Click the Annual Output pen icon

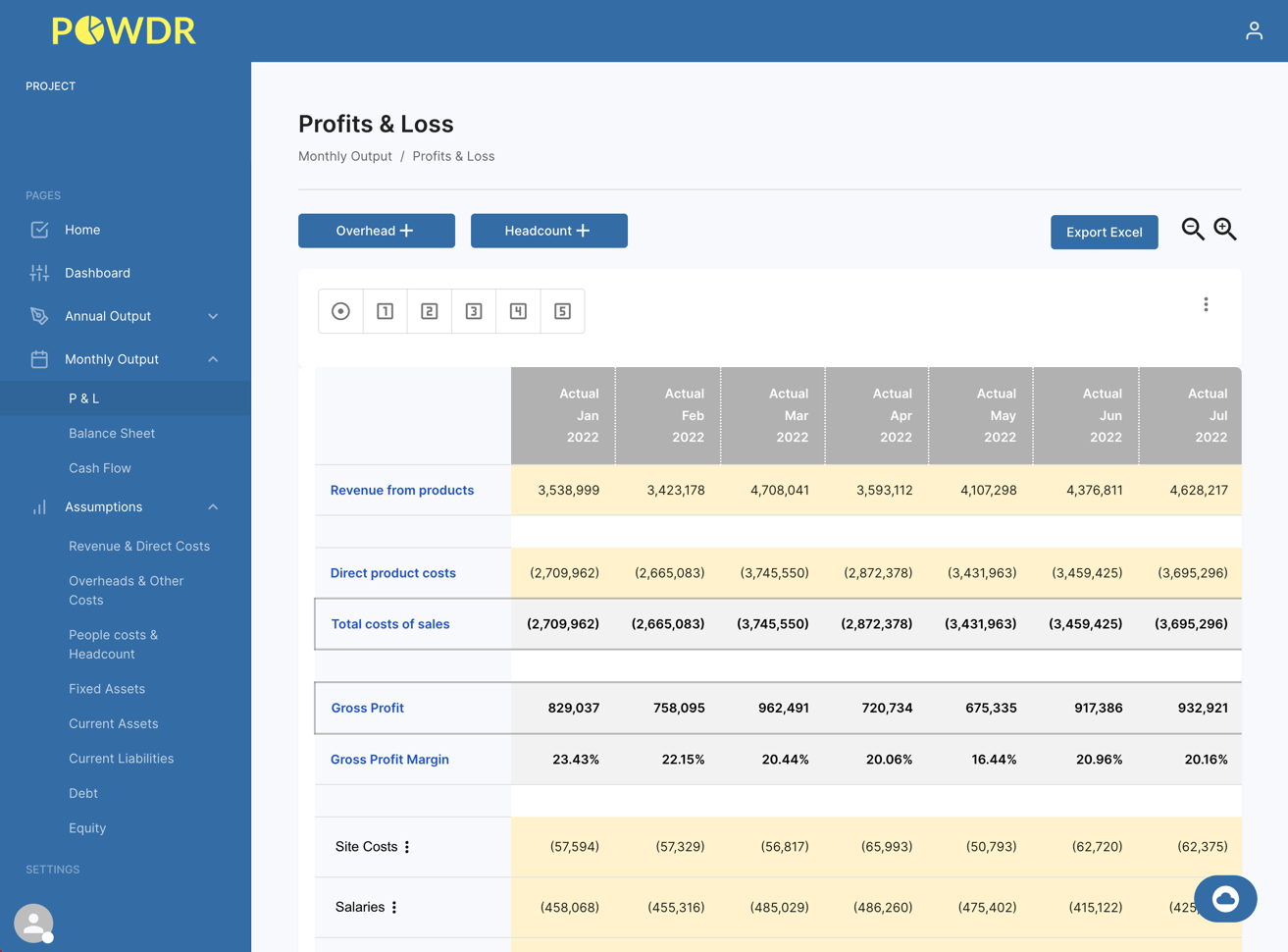click(39, 316)
